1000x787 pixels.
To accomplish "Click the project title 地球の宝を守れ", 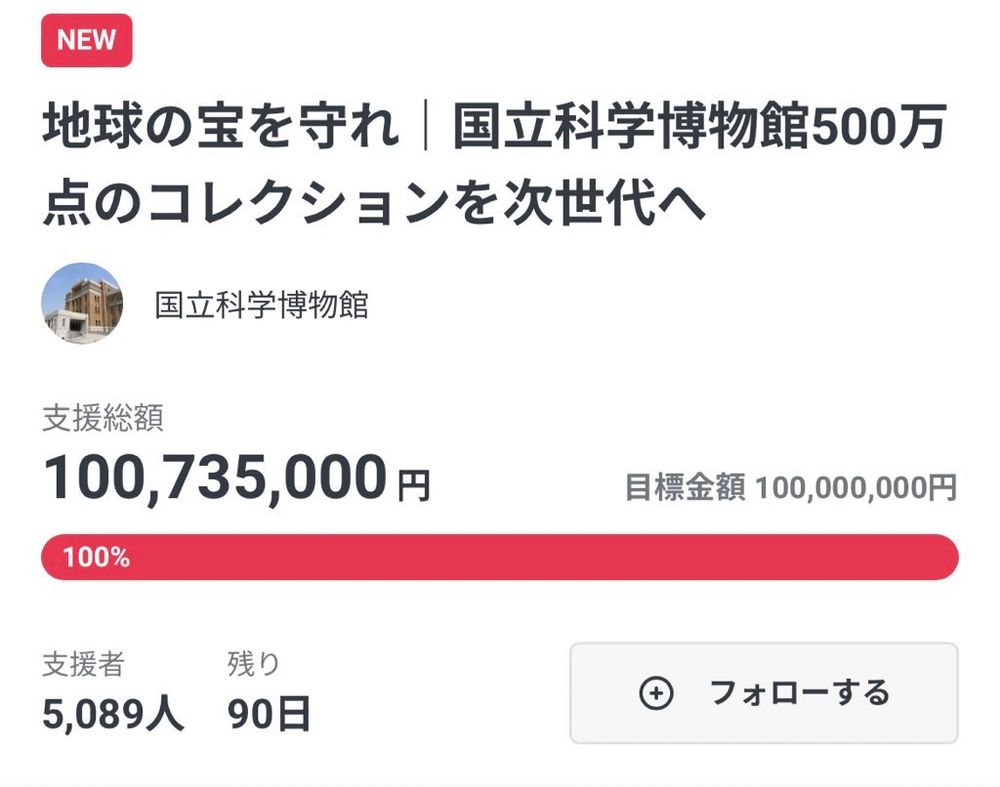I will (x=221, y=126).
